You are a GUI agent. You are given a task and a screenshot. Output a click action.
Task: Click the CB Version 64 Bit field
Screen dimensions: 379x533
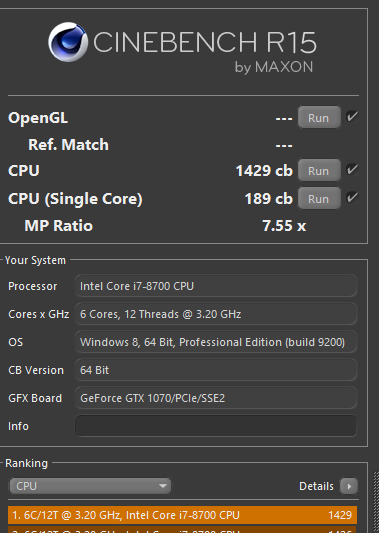tap(216, 370)
